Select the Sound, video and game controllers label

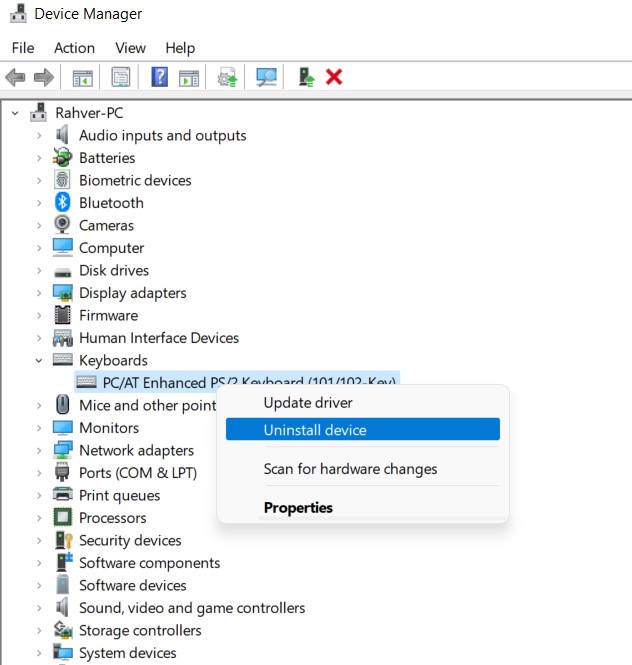(192, 608)
